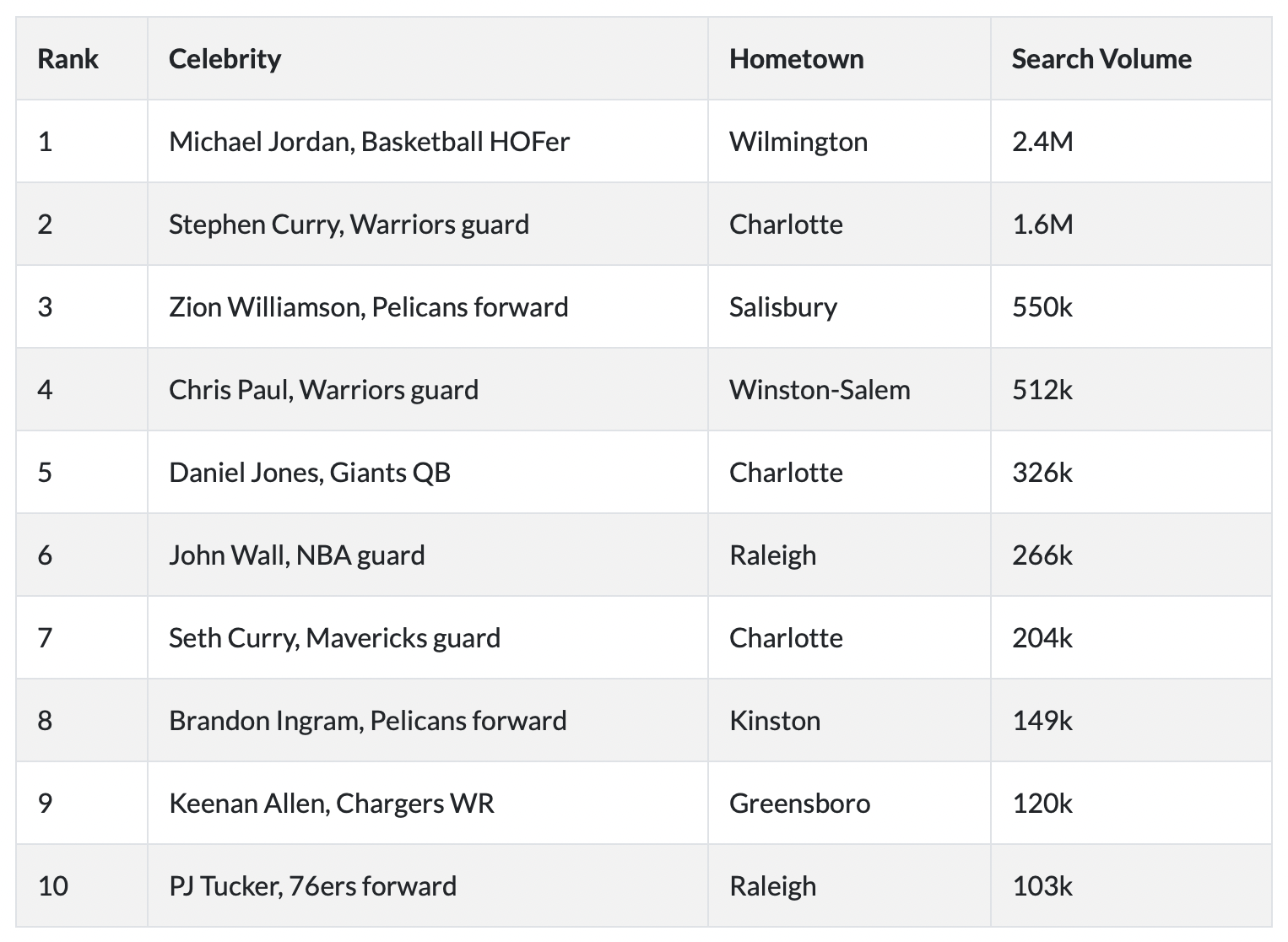Click the Search Volume column header
The width and height of the screenshot is (1288, 942).
coord(1101,58)
